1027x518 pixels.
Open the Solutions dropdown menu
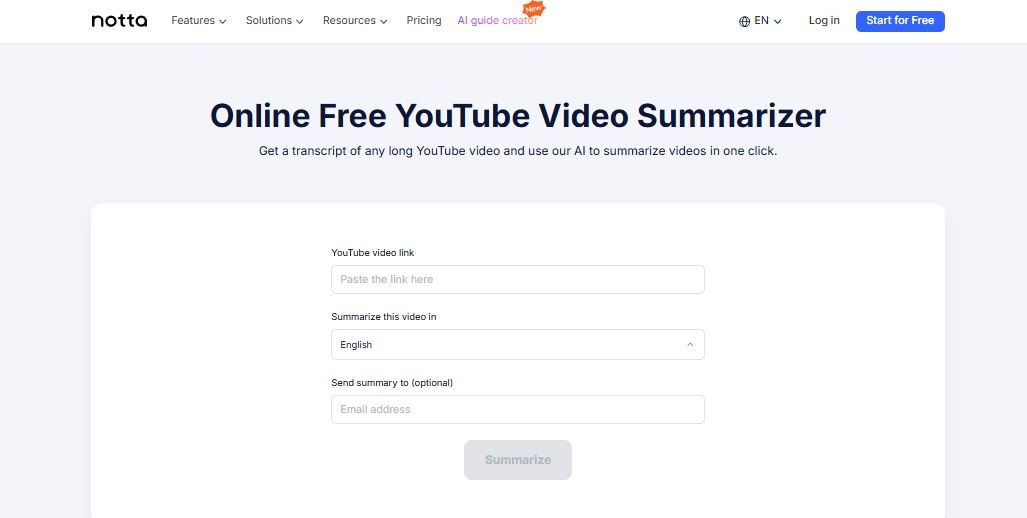tap(274, 21)
